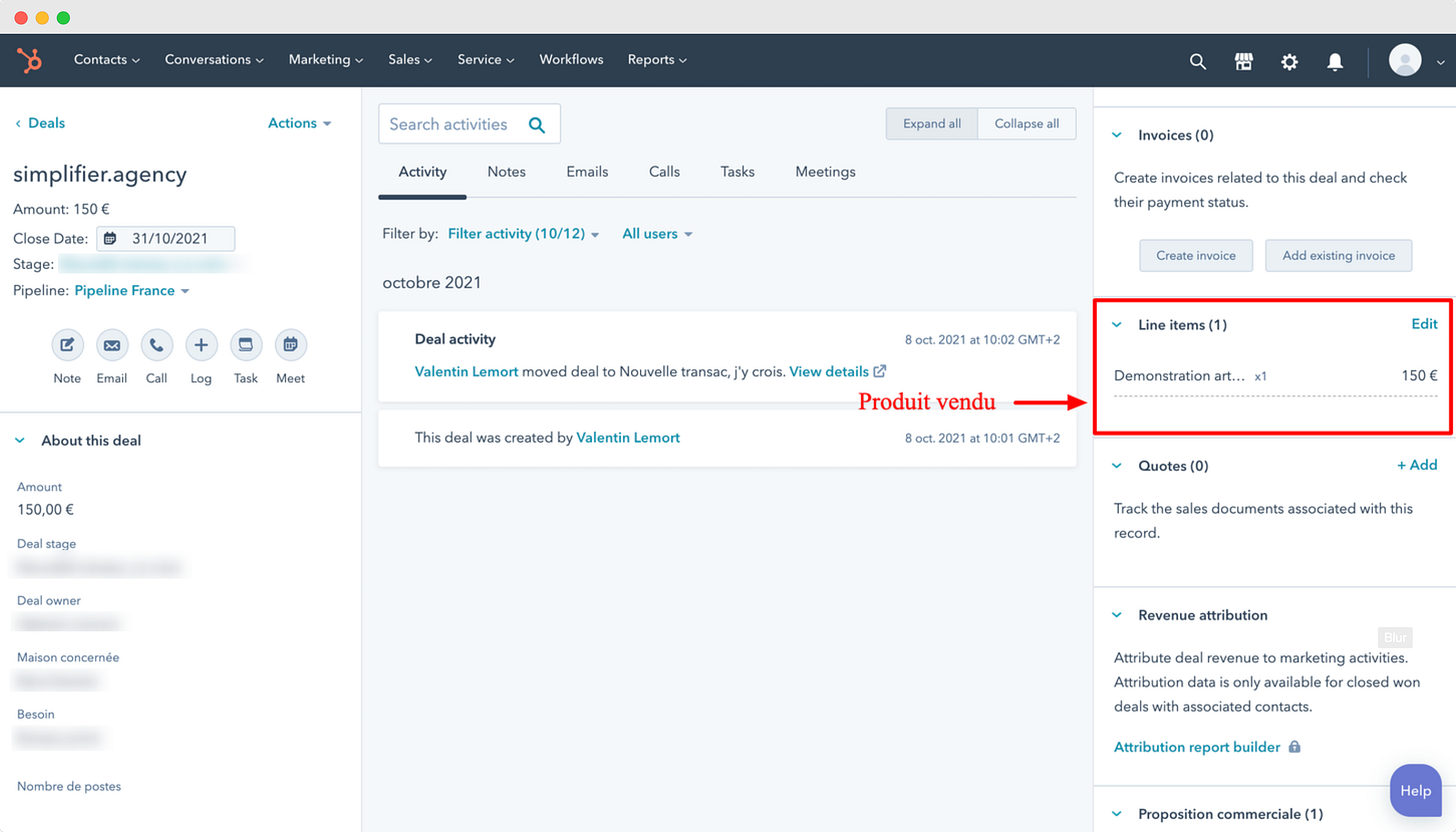Click Add existing invoice button
The width and height of the screenshot is (1456, 832).
coord(1338,255)
